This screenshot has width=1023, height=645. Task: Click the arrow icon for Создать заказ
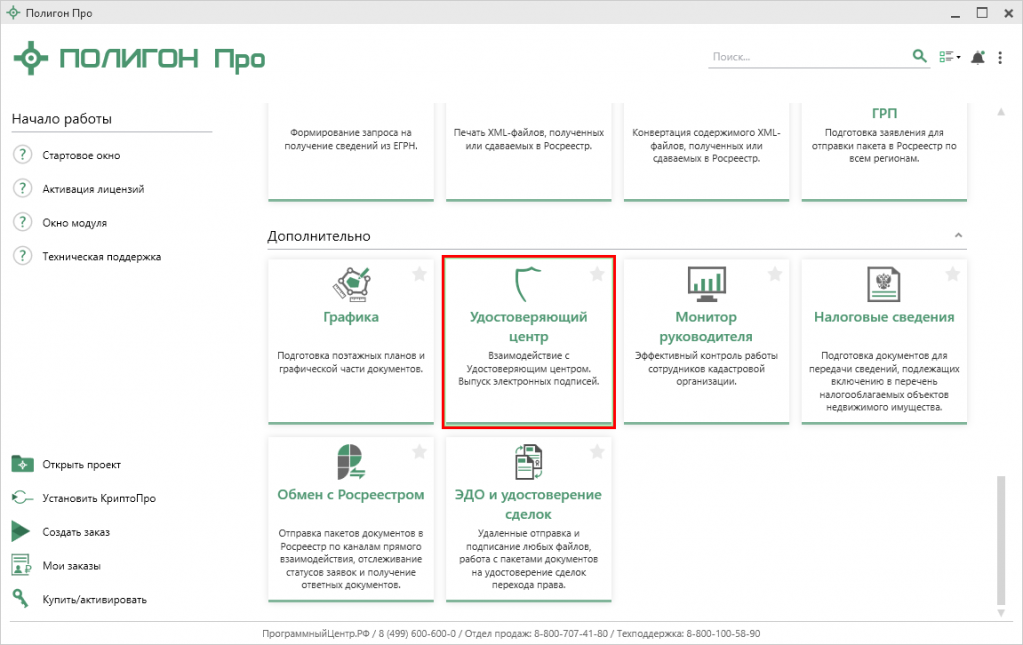(21, 532)
